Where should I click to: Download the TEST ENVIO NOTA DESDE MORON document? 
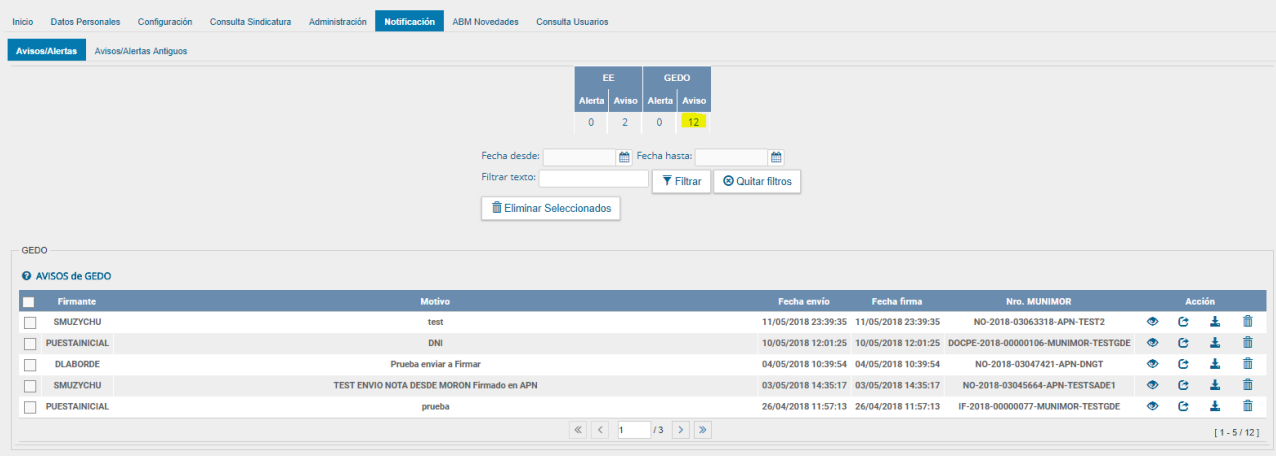(x=1215, y=385)
